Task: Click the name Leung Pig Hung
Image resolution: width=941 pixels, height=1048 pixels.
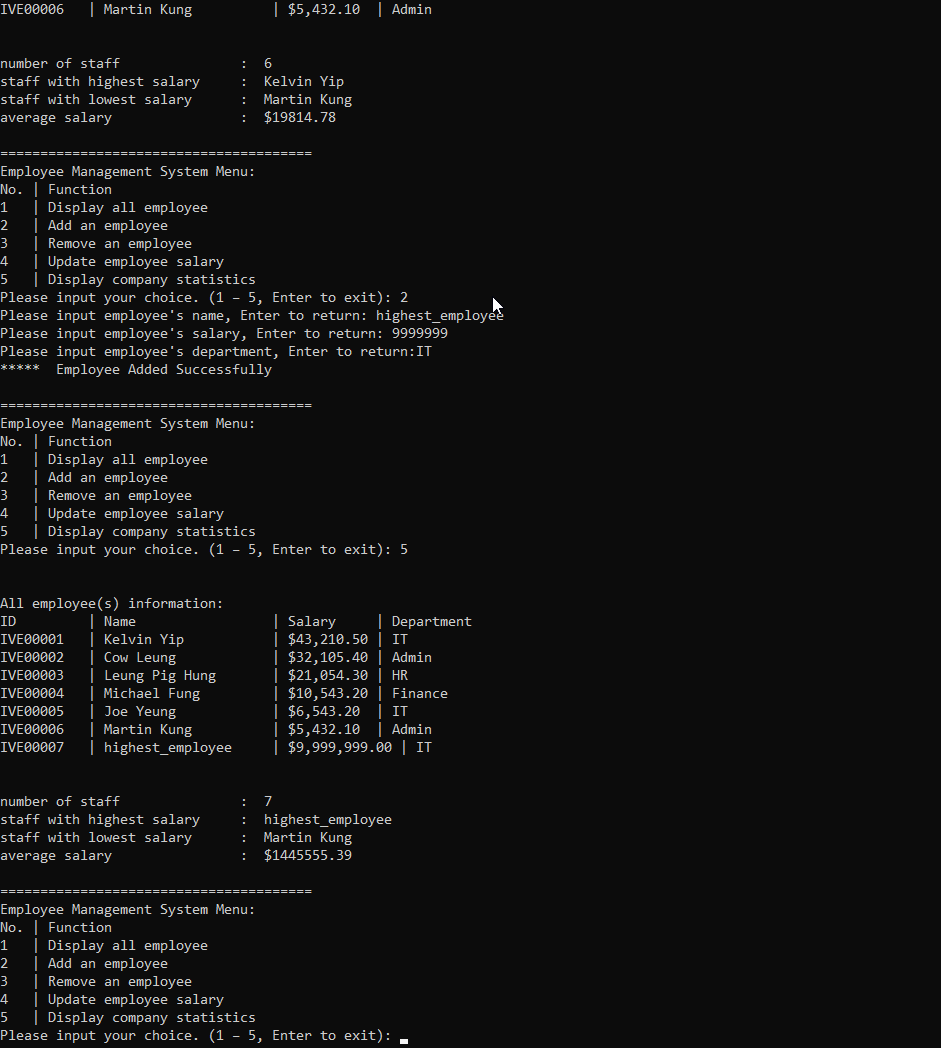Action: point(160,676)
